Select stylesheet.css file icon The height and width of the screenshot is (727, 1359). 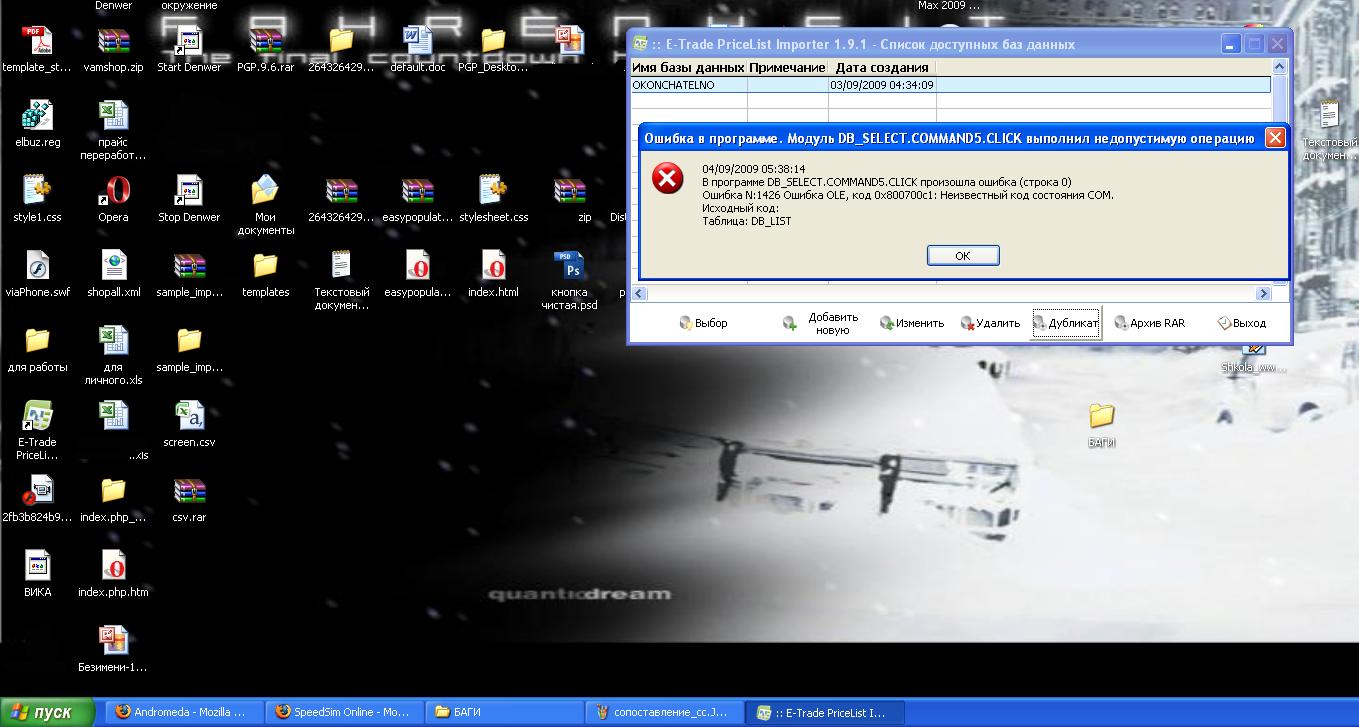(493, 200)
